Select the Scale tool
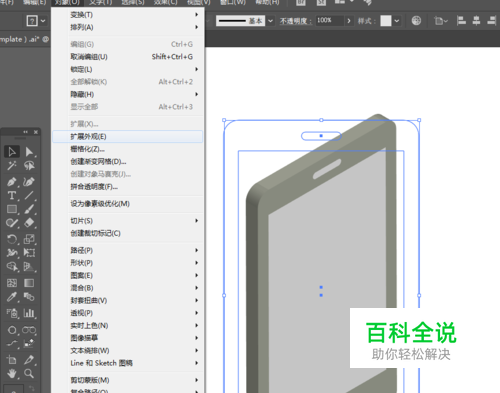This screenshot has width=500, height=393. click(x=29, y=239)
